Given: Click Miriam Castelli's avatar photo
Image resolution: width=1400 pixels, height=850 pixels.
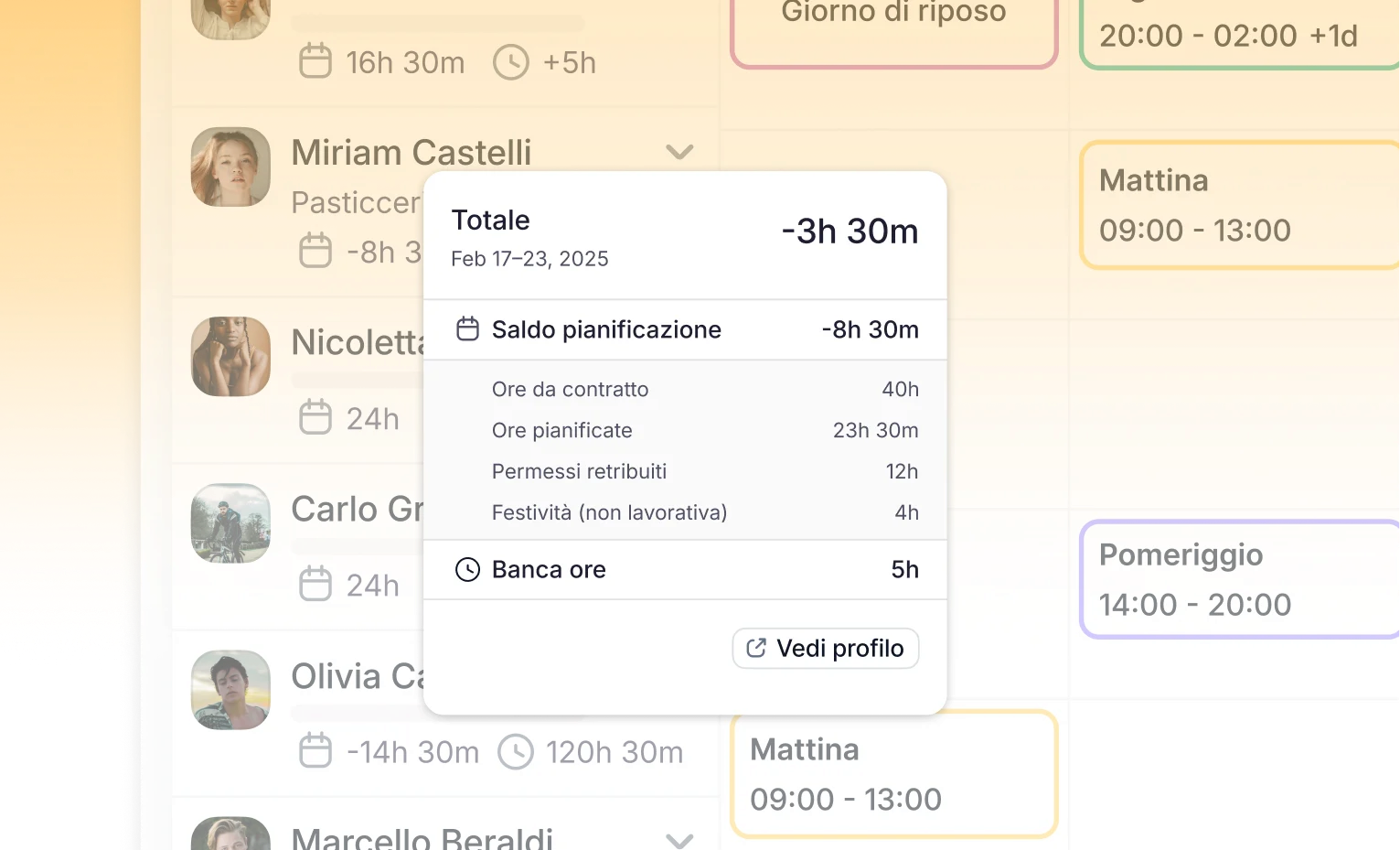Looking at the screenshot, I should pyautogui.click(x=230, y=167).
